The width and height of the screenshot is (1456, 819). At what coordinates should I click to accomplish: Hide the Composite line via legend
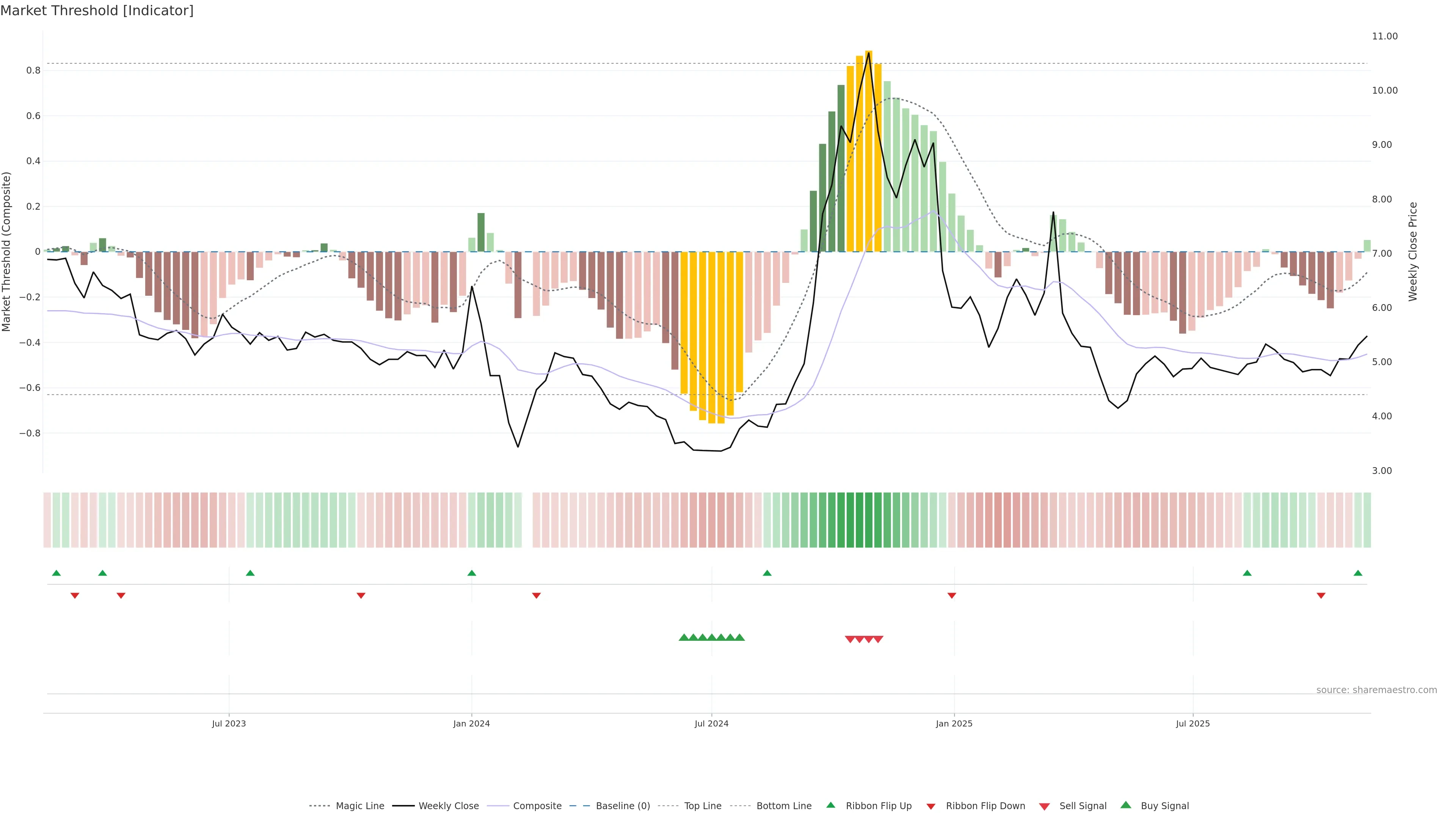click(x=537, y=806)
